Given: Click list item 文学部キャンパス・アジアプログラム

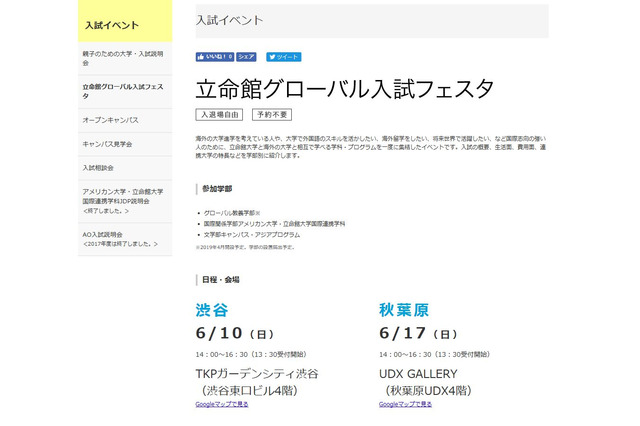Looking at the screenshot, I should (252, 235).
